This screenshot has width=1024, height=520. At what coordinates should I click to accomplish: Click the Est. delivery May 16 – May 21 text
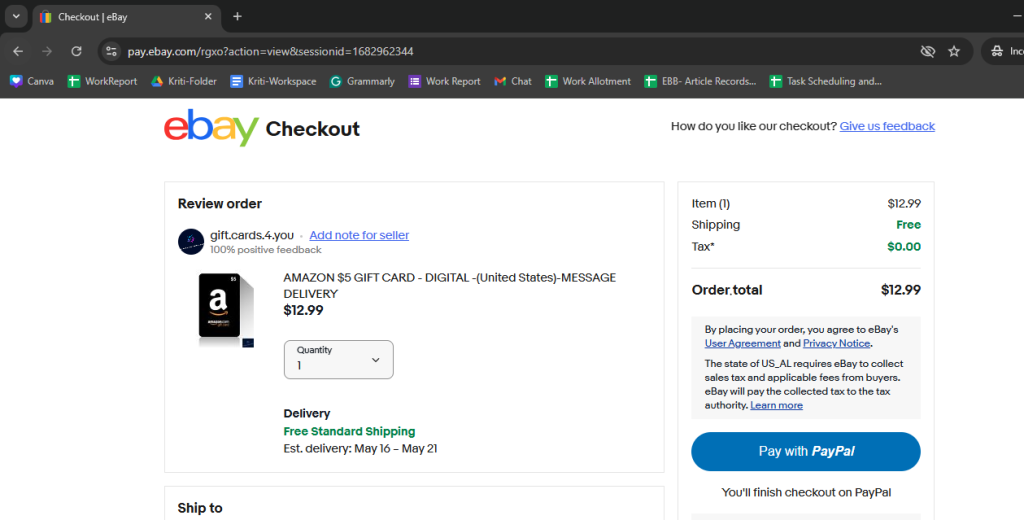coord(360,449)
